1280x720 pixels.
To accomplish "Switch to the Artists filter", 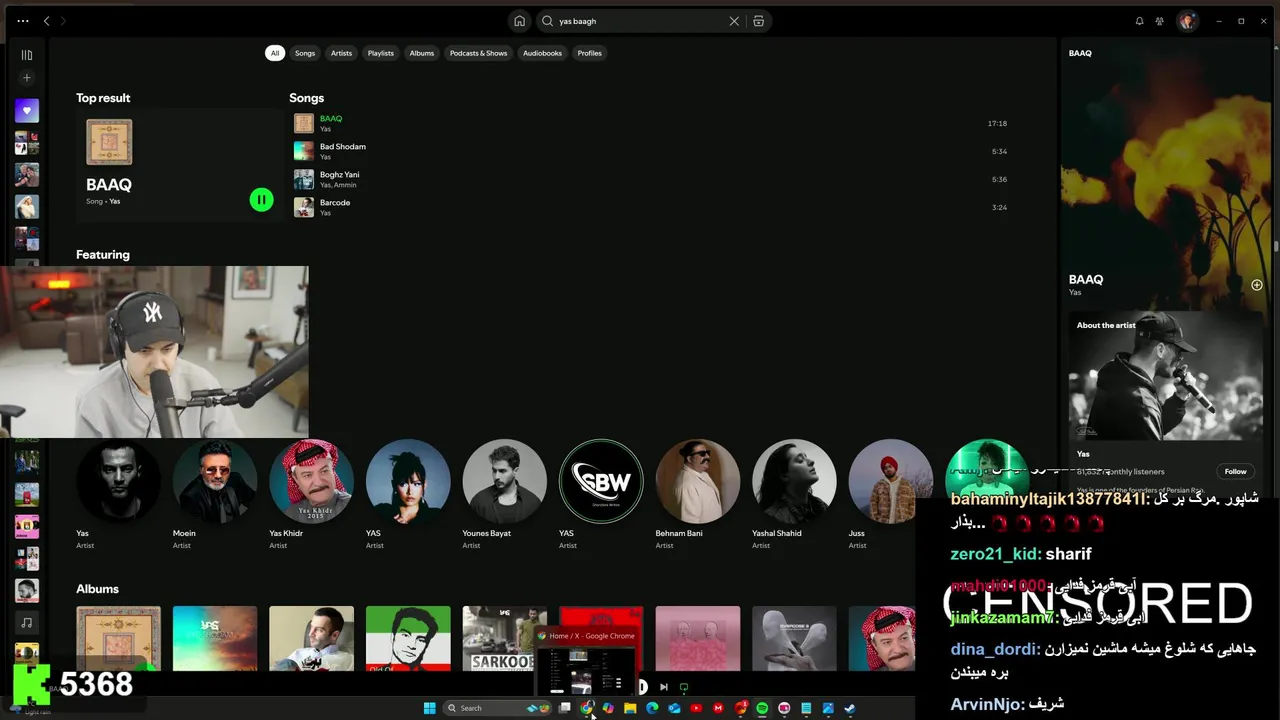I will pyautogui.click(x=342, y=53).
